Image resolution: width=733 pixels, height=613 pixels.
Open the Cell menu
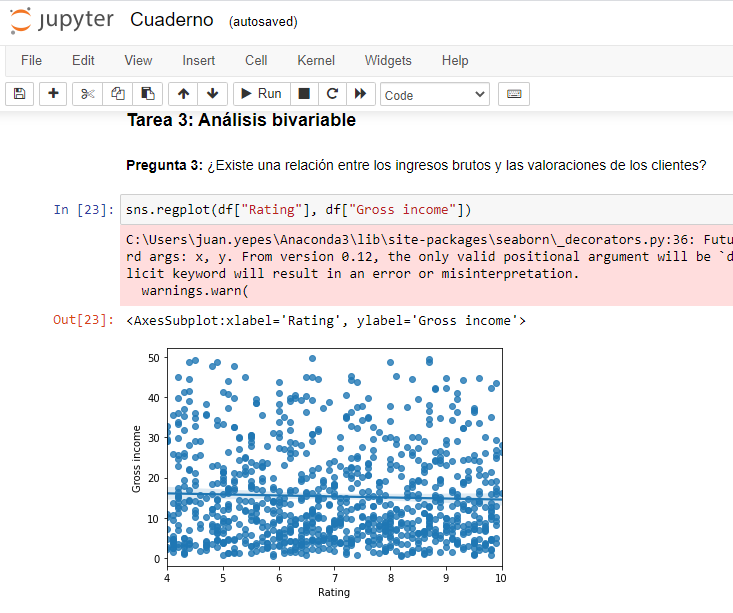pyautogui.click(x=256, y=61)
